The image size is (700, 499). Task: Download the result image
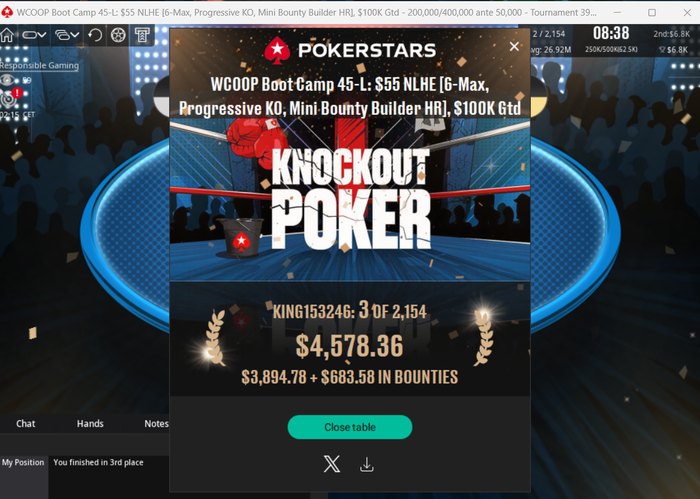coord(367,464)
